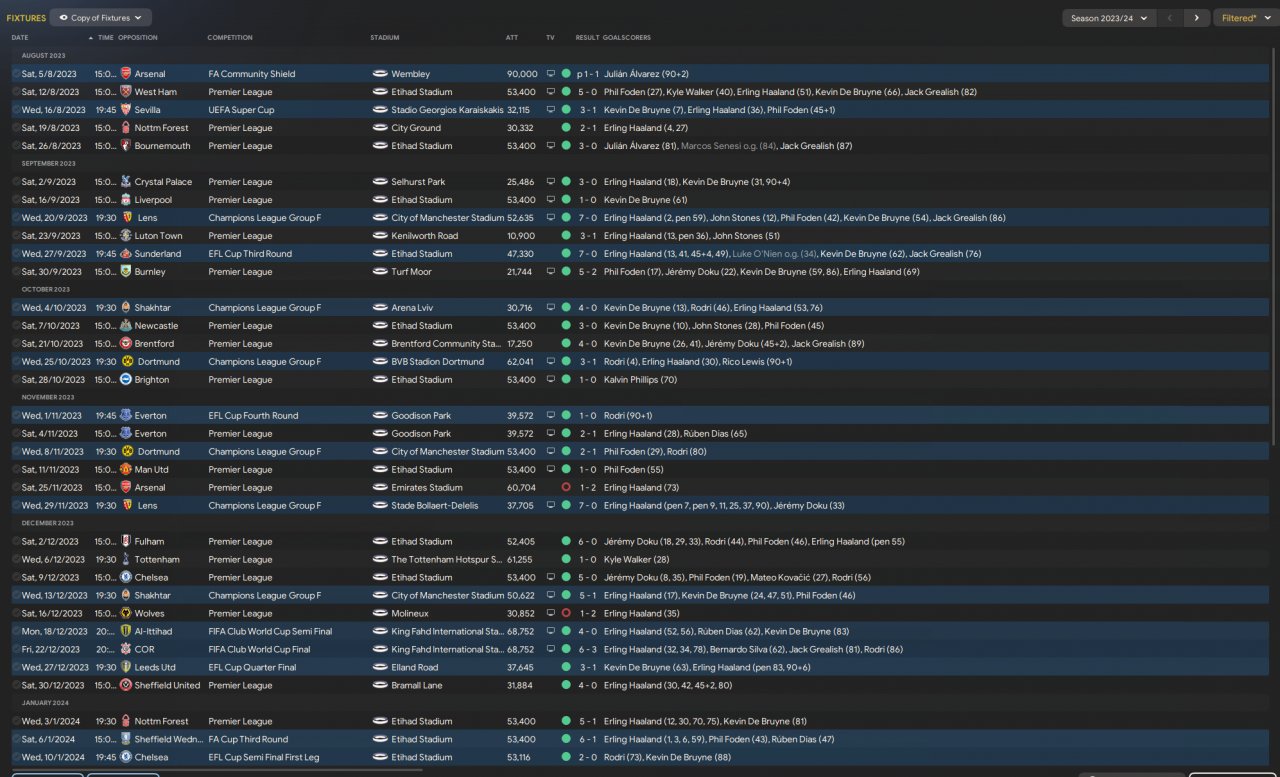
Task: Go to the previous season with the left arrow
Action: 1170,18
